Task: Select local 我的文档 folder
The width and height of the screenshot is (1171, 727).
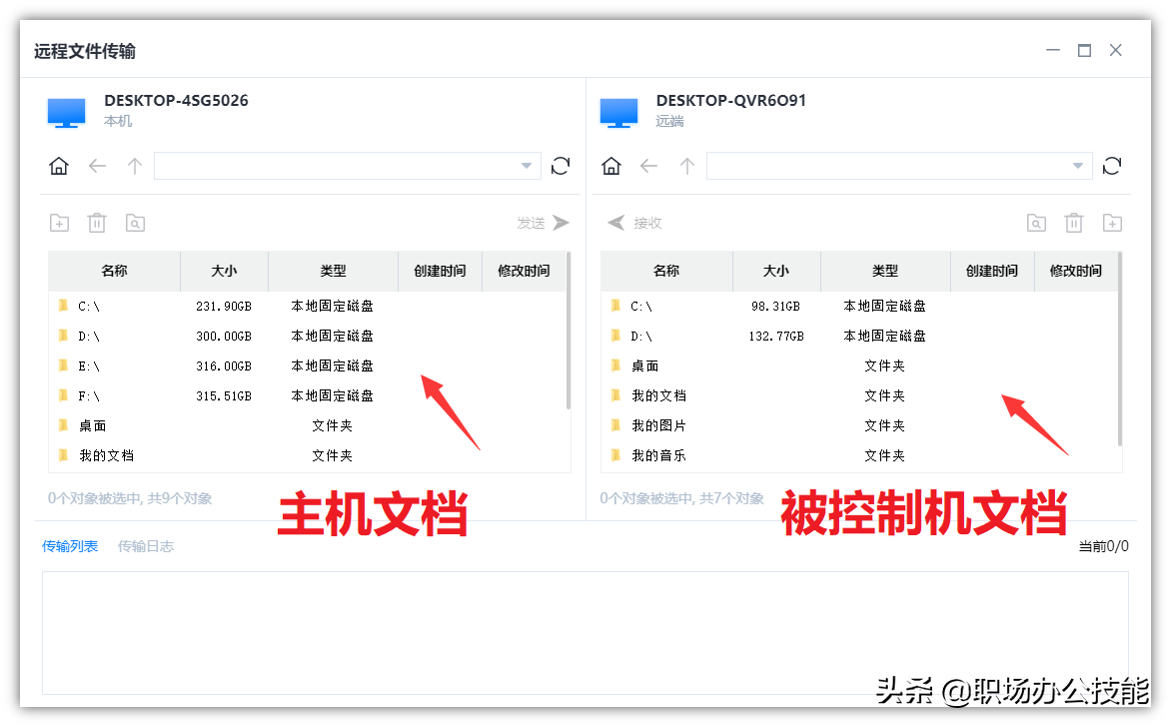Action: [x=307, y=456]
